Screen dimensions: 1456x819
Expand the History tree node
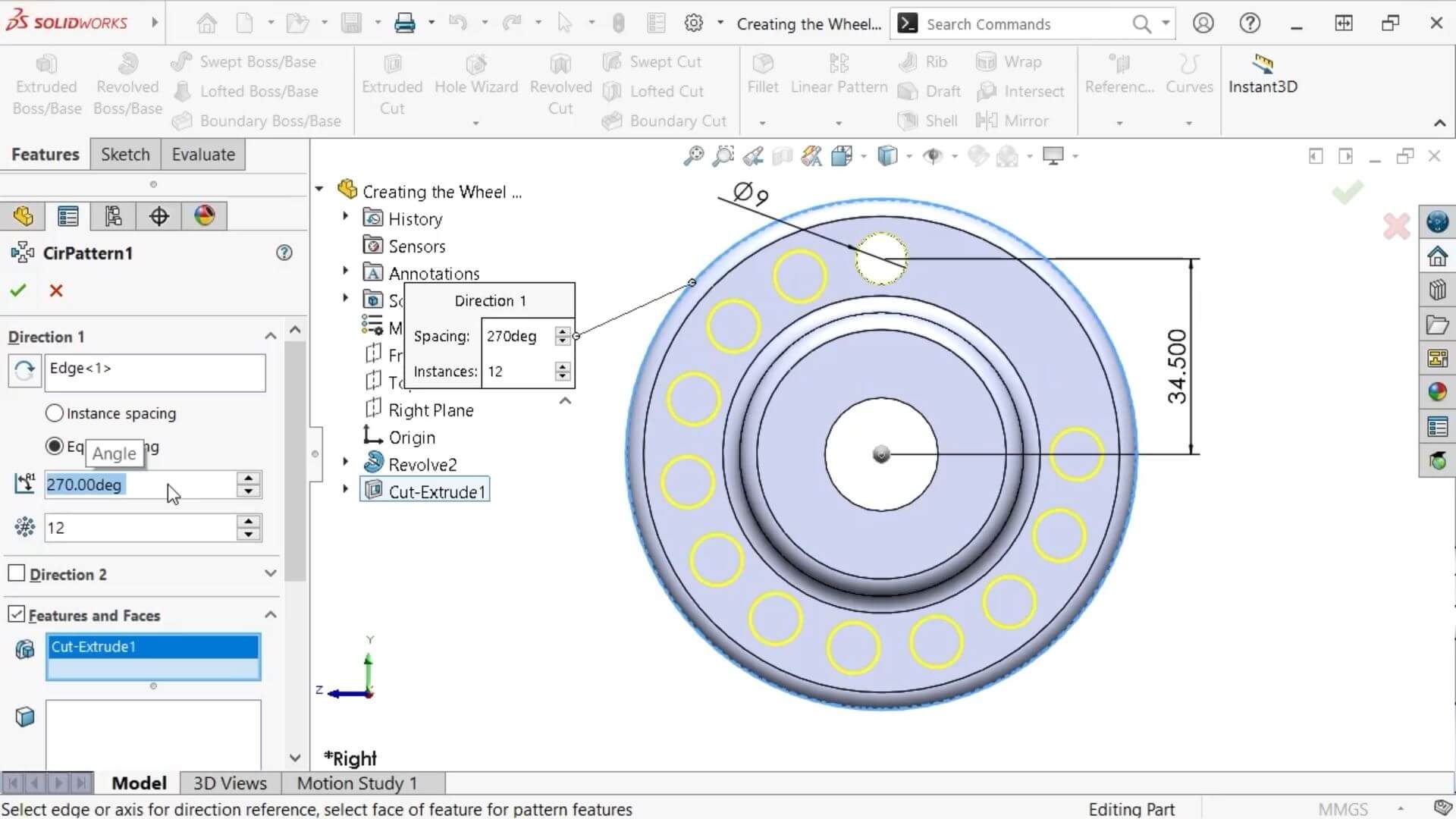pos(346,217)
